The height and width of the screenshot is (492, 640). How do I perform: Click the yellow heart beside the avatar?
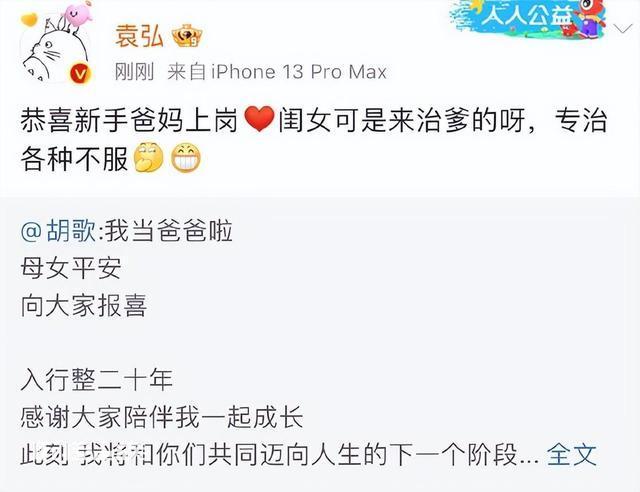[29, 19]
